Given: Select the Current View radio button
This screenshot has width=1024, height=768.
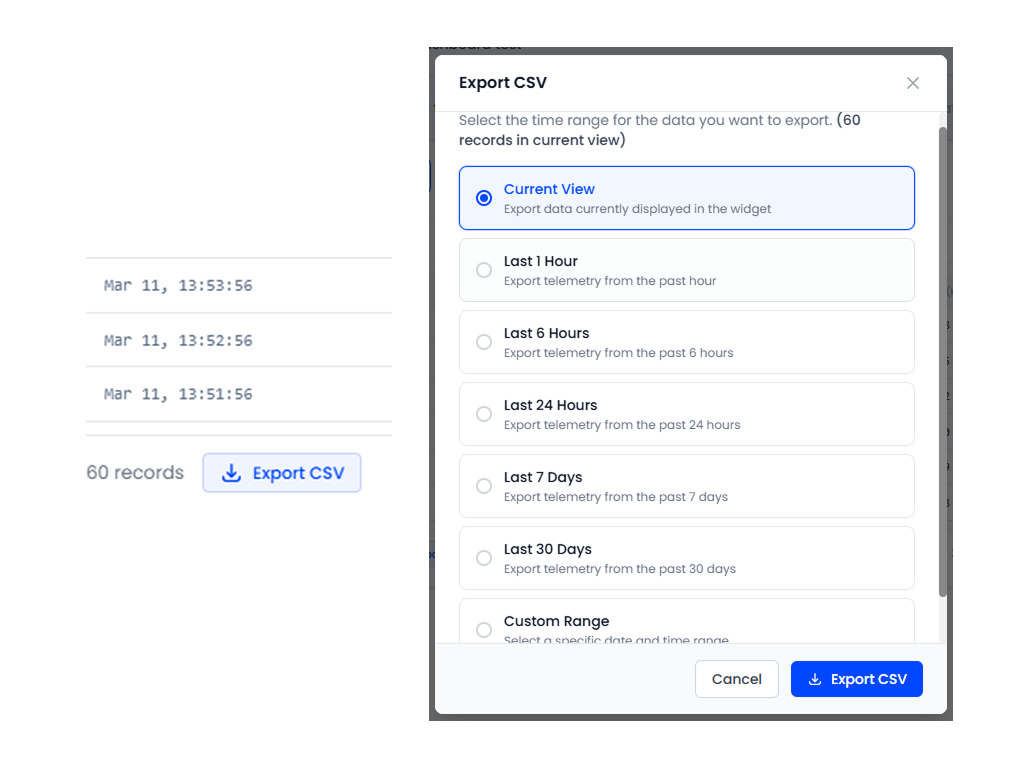Looking at the screenshot, I should click(x=484, y=198).
